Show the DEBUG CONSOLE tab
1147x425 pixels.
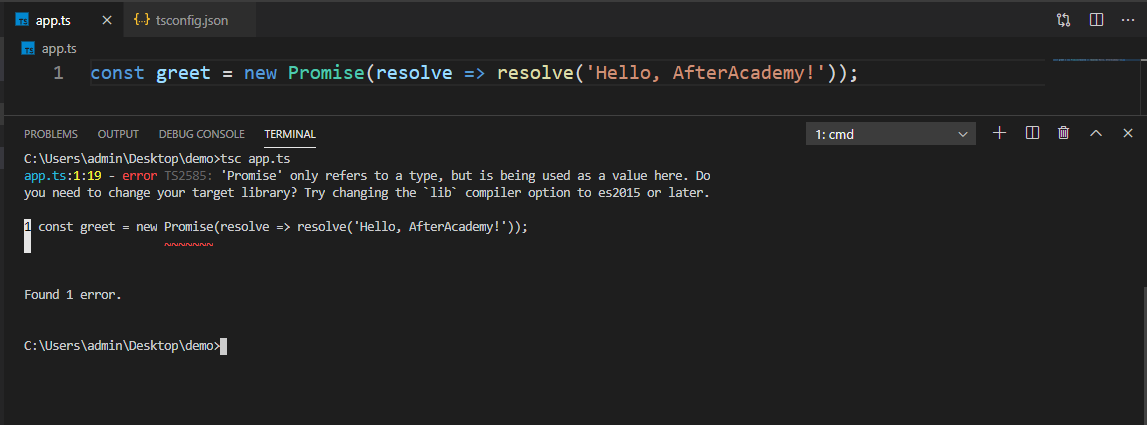click(x=201, y=134)
